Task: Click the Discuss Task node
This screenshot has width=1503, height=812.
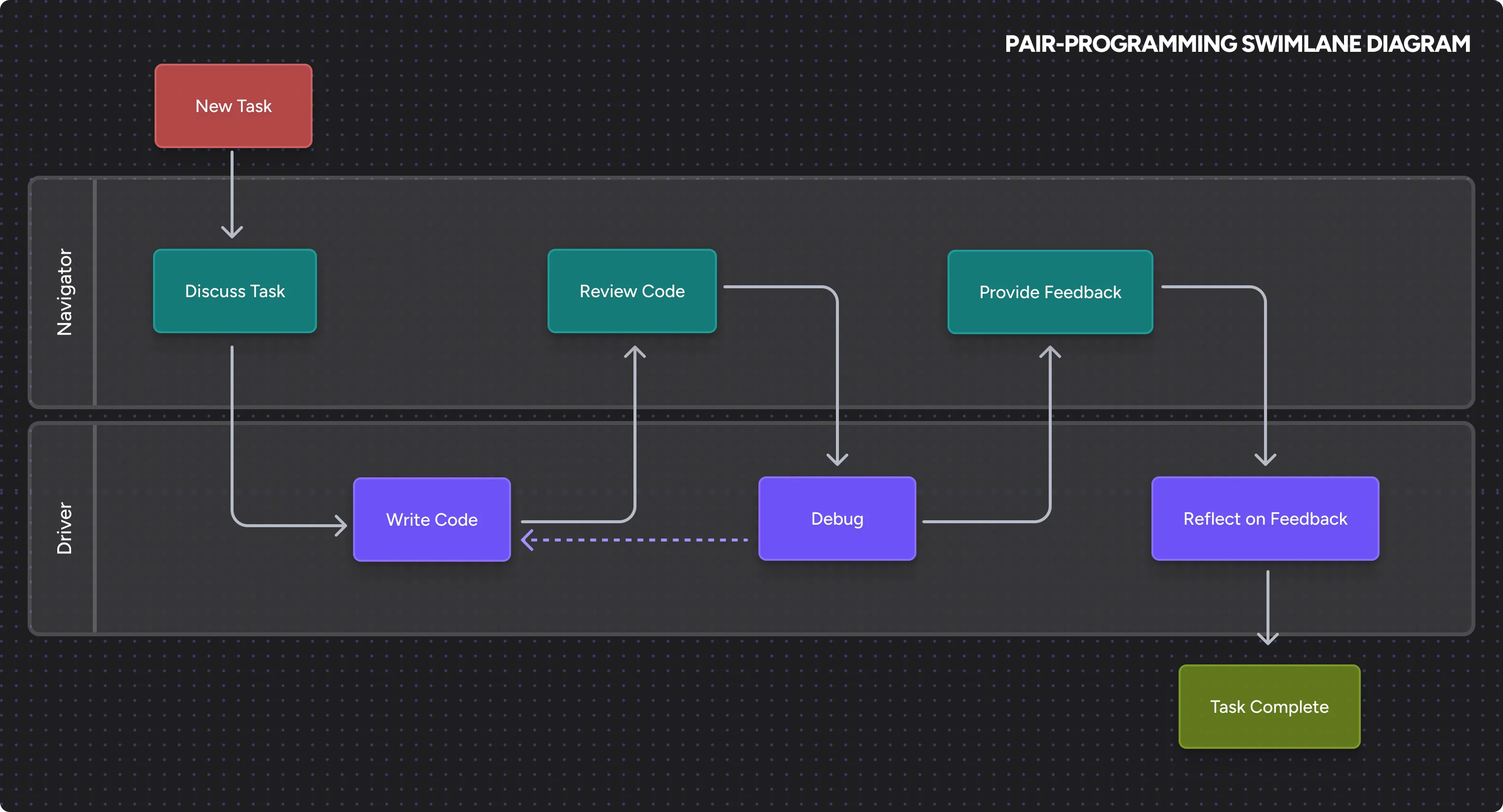Action: (235, 291)
